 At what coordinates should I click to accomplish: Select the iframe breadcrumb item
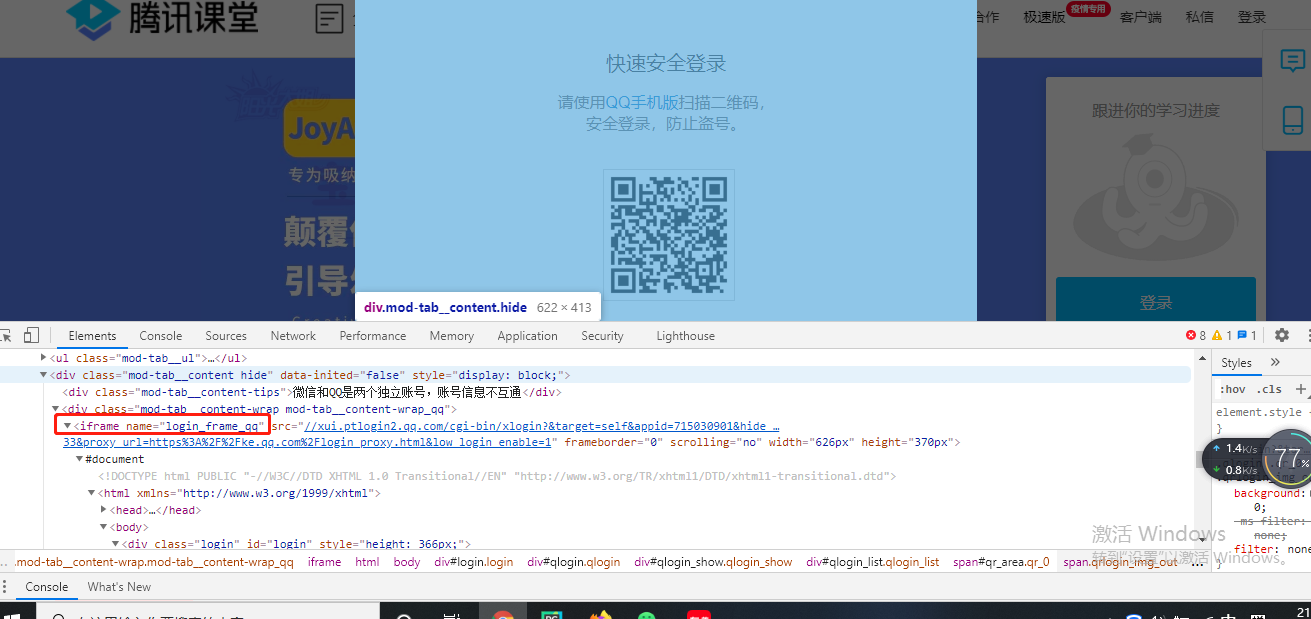(x=324, y=562)
